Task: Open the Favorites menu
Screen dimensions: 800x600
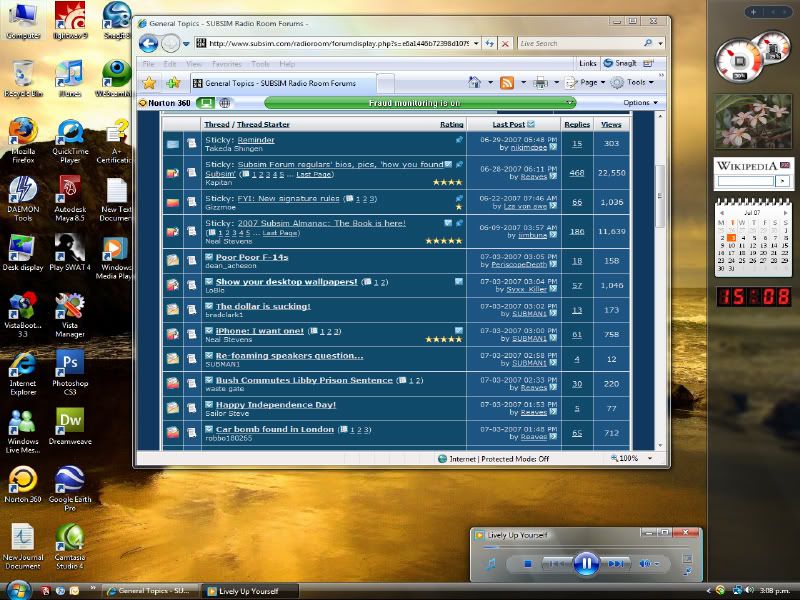Action: [227, 64]
